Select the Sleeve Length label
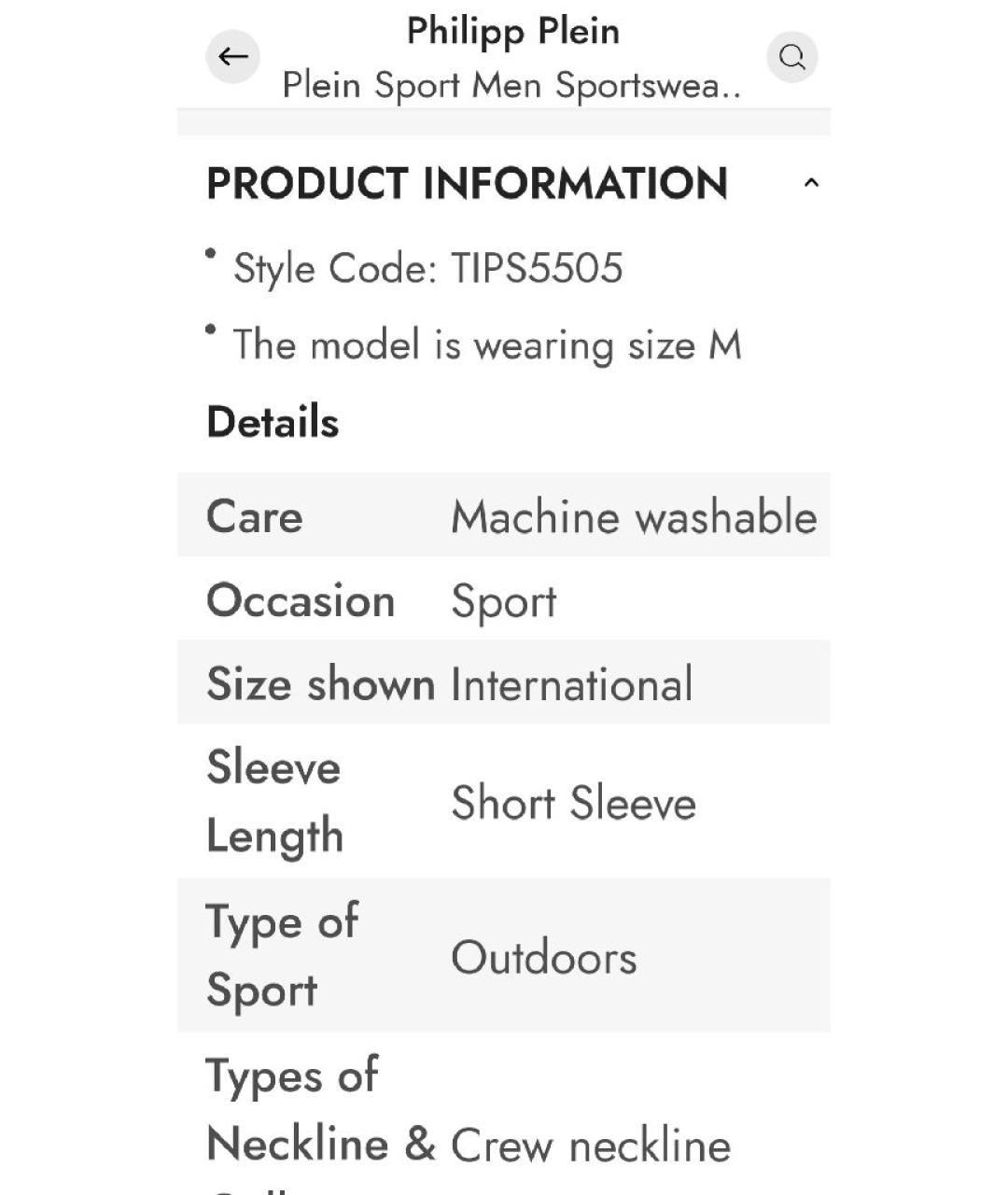Viewport: 1008px width, 1195px height. 274,801
